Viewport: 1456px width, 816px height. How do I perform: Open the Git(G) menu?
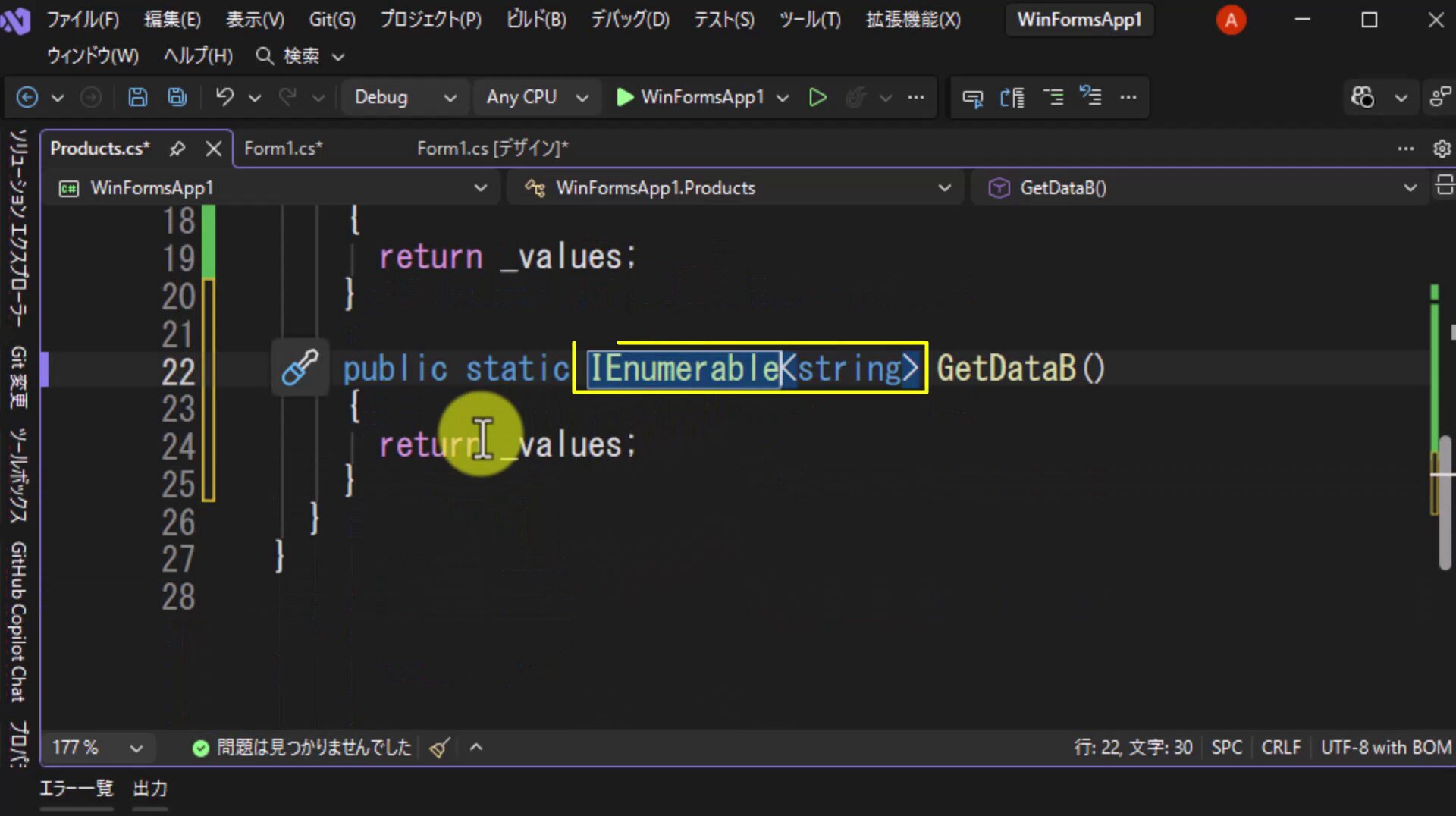pos(332,20)
